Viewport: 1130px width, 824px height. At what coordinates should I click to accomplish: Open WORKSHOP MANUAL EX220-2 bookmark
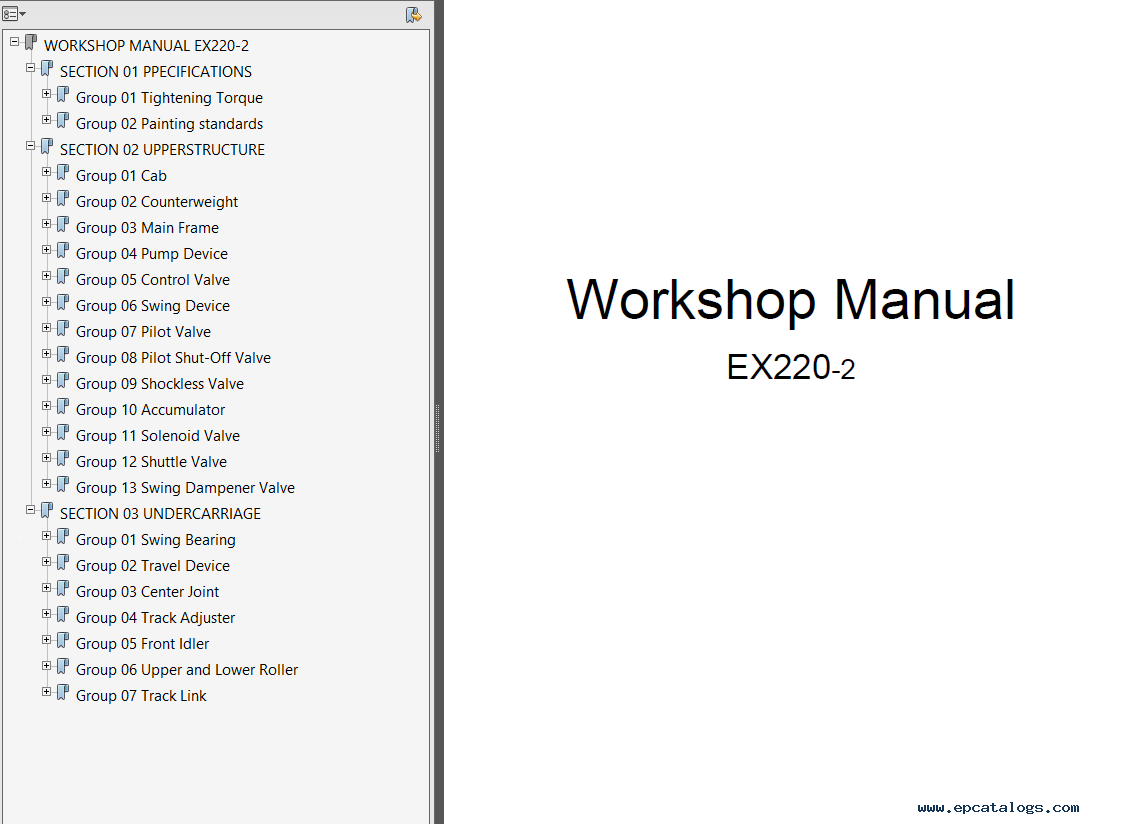(146, 45)
